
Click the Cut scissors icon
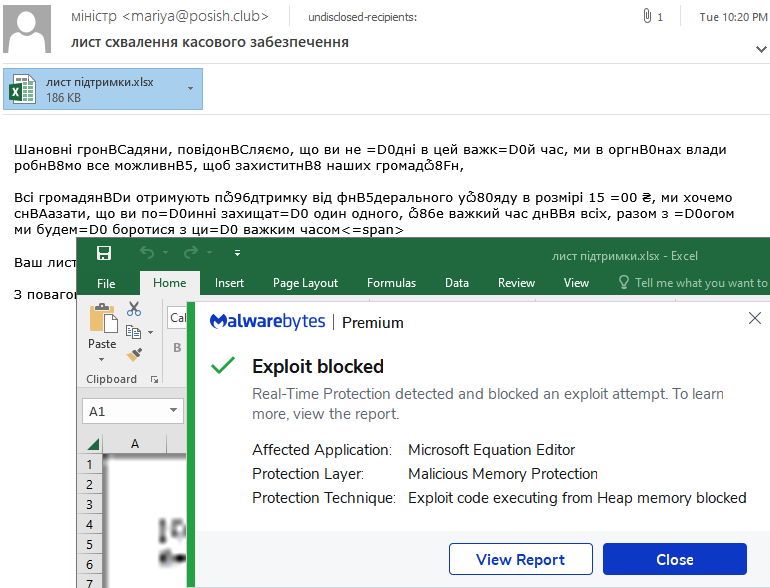click(x=134, y=310)
